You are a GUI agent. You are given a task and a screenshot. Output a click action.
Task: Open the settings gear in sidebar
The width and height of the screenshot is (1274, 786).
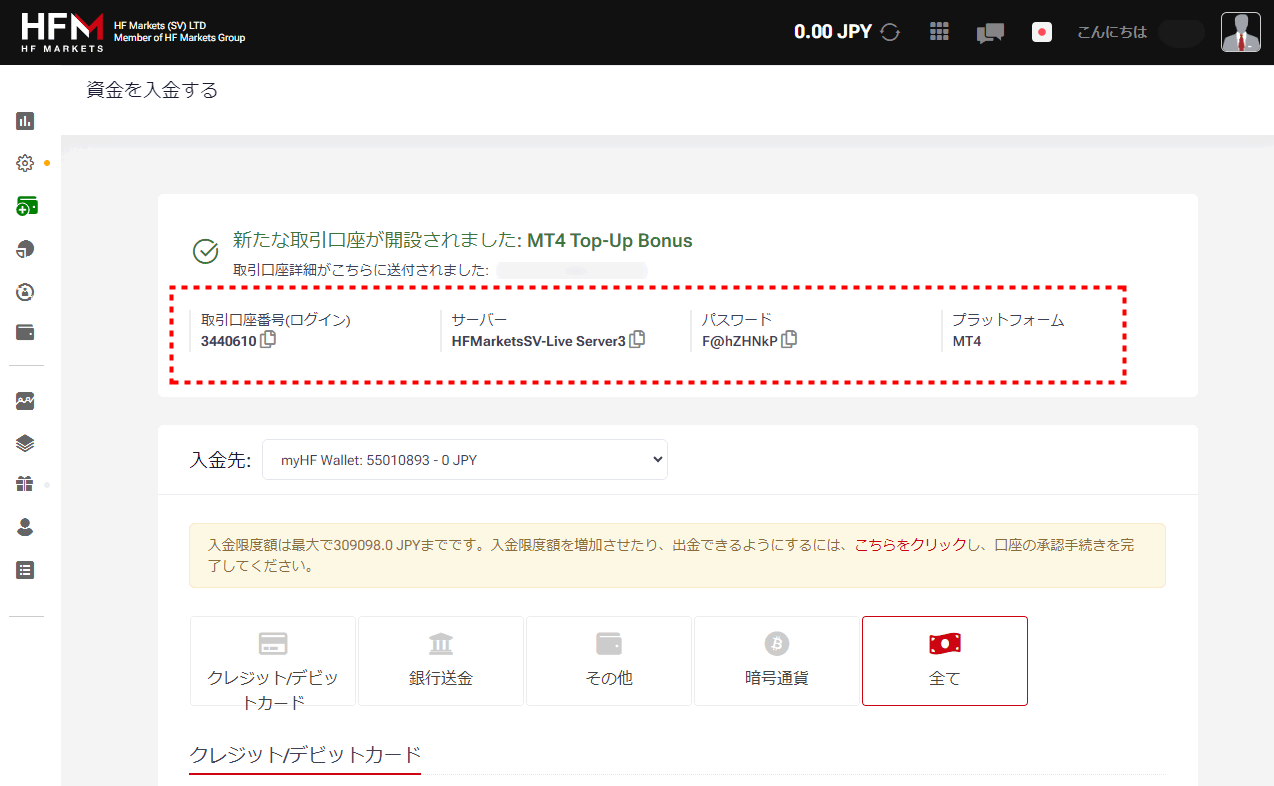click(x=25, y=163)
